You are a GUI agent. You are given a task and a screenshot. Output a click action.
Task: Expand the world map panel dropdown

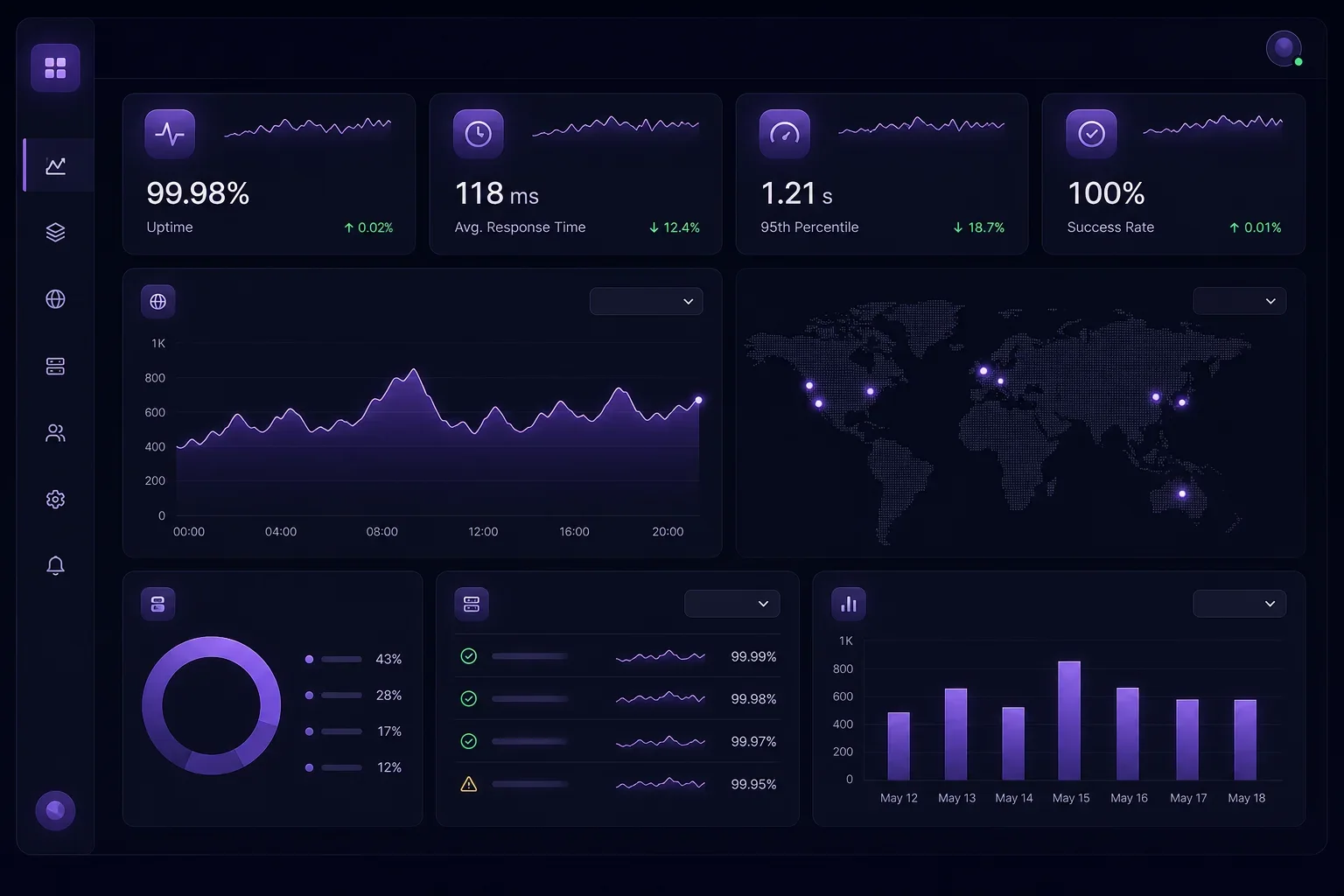[1239, 301]
